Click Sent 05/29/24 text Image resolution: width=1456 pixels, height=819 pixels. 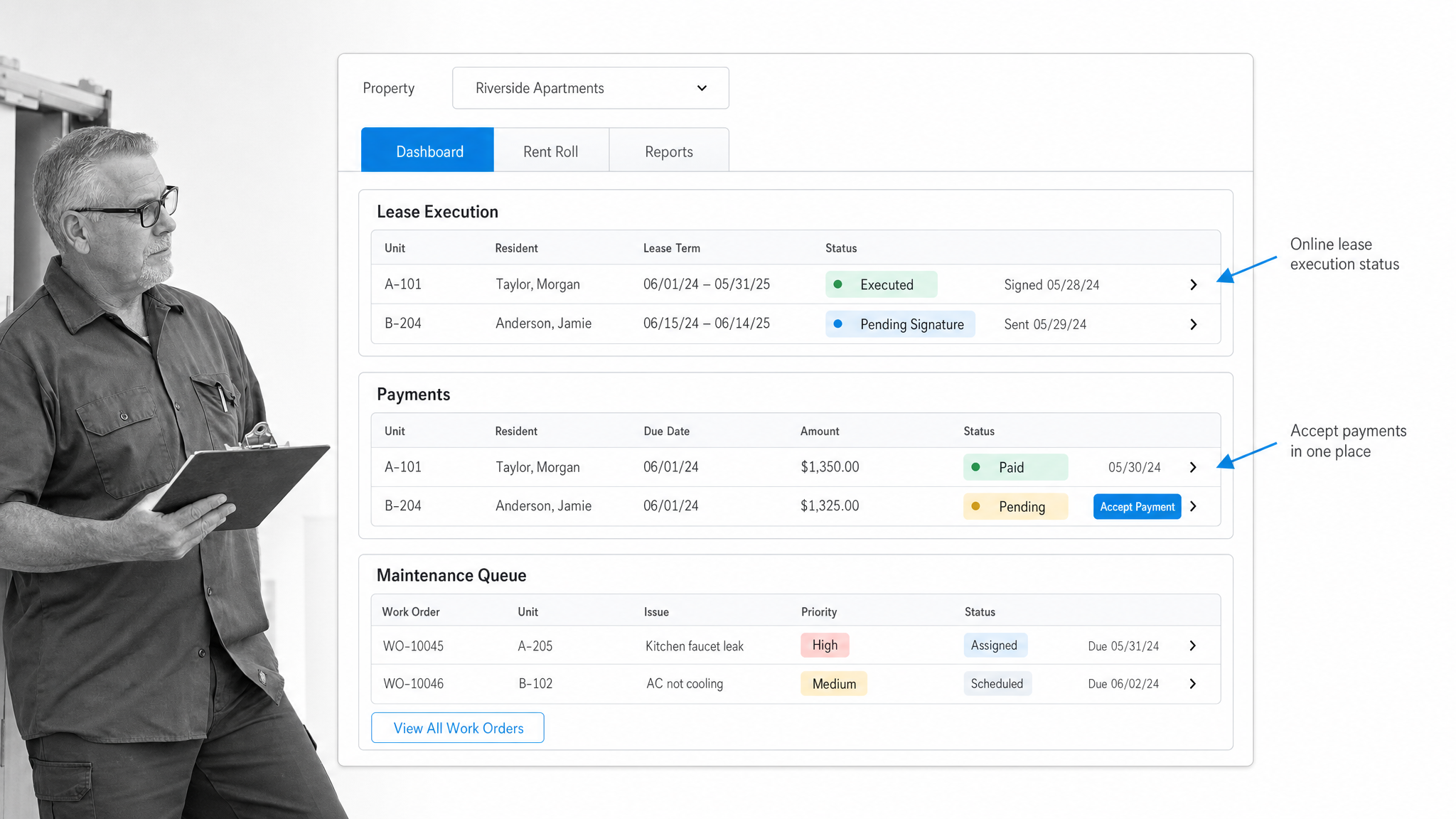pyautogui.click(x=1045, y=324)
